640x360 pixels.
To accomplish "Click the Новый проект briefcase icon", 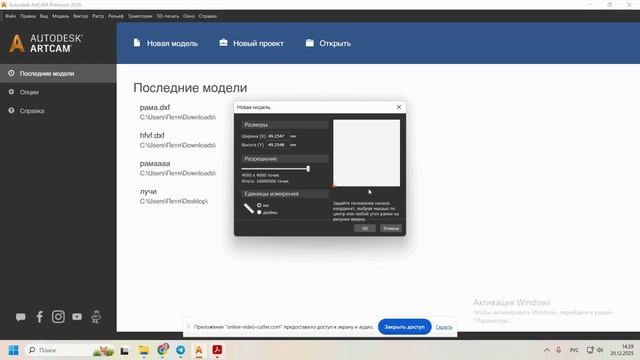I will click(x=223, y=42).
